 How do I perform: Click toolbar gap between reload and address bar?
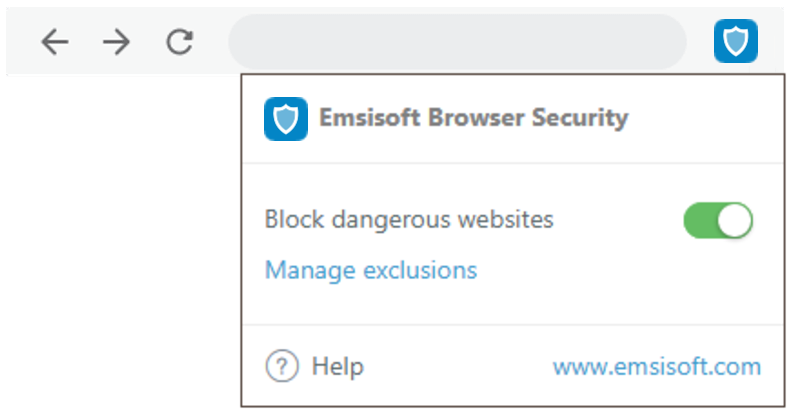click(x=212, y=42)
